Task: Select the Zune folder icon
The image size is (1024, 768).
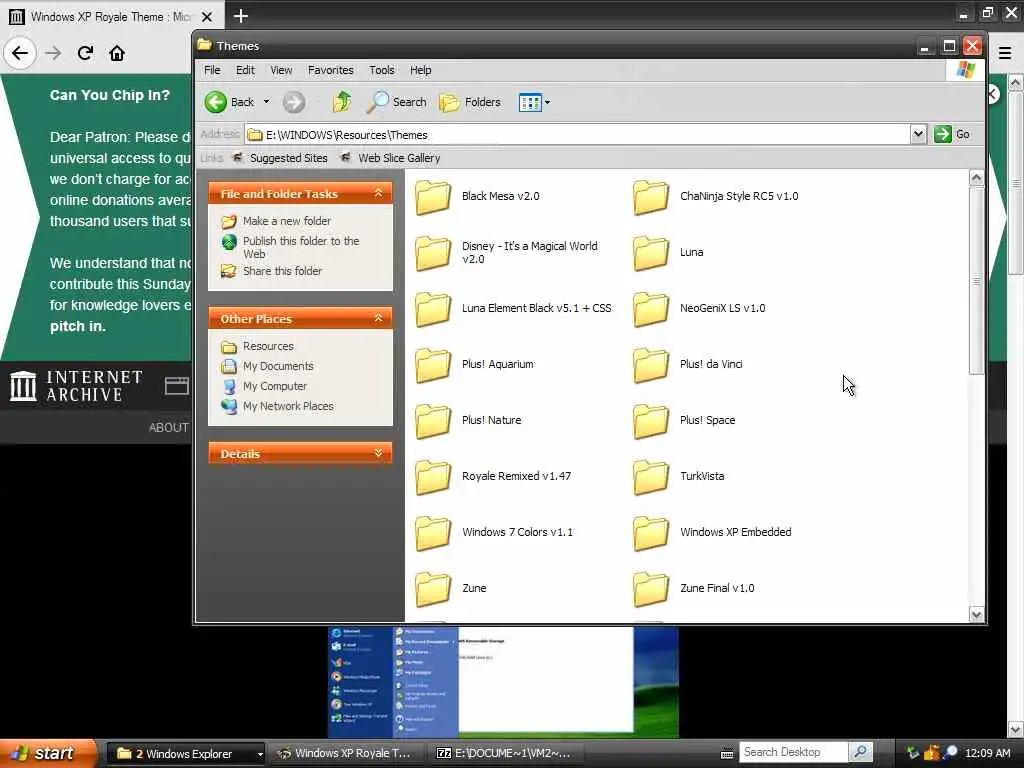Action: 433,590
